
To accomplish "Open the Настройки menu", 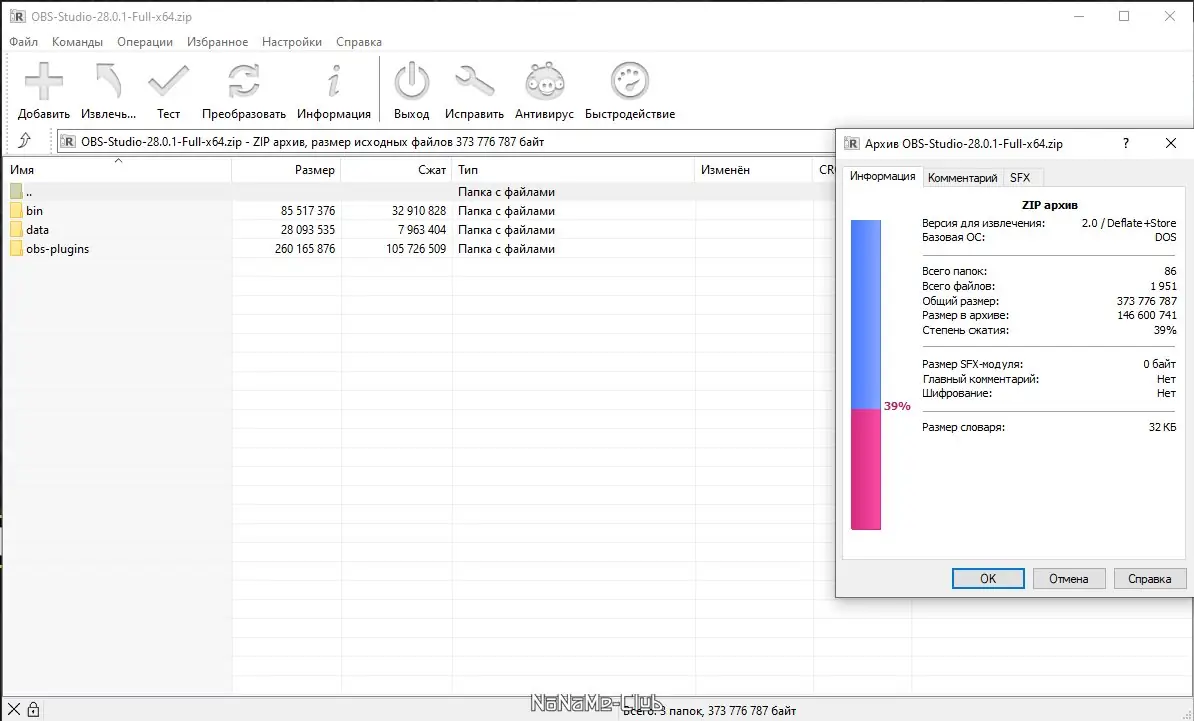I will [291, 41].
